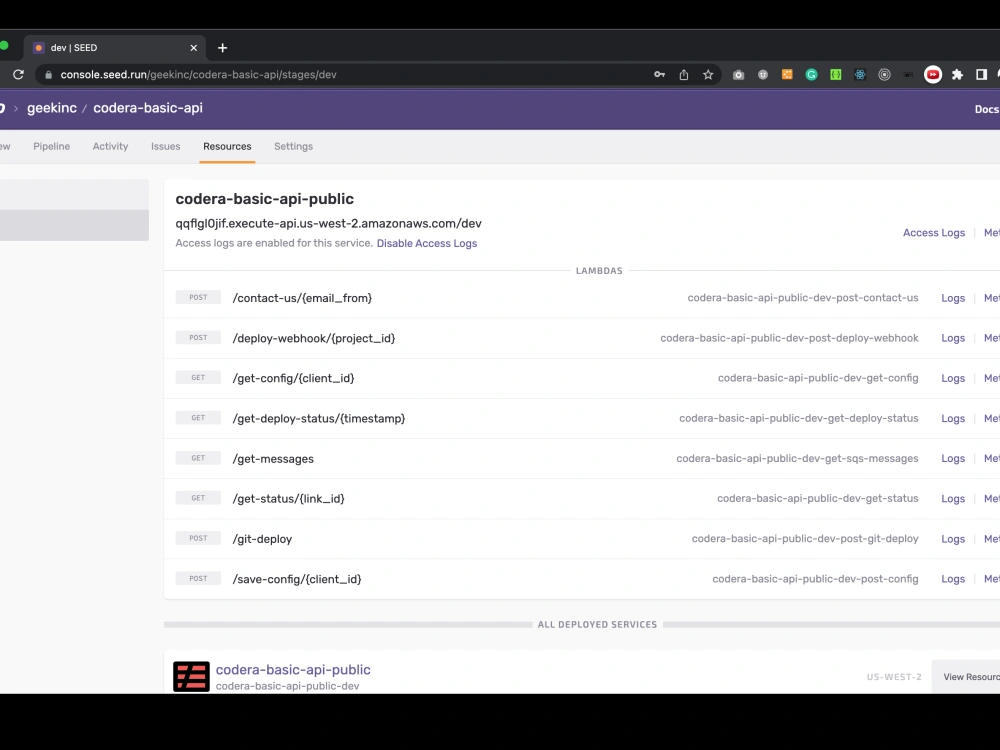The height and width of the screenshot is (750, 1000).
Task: Close the dev | SEED tab
Action: (194, 48)
